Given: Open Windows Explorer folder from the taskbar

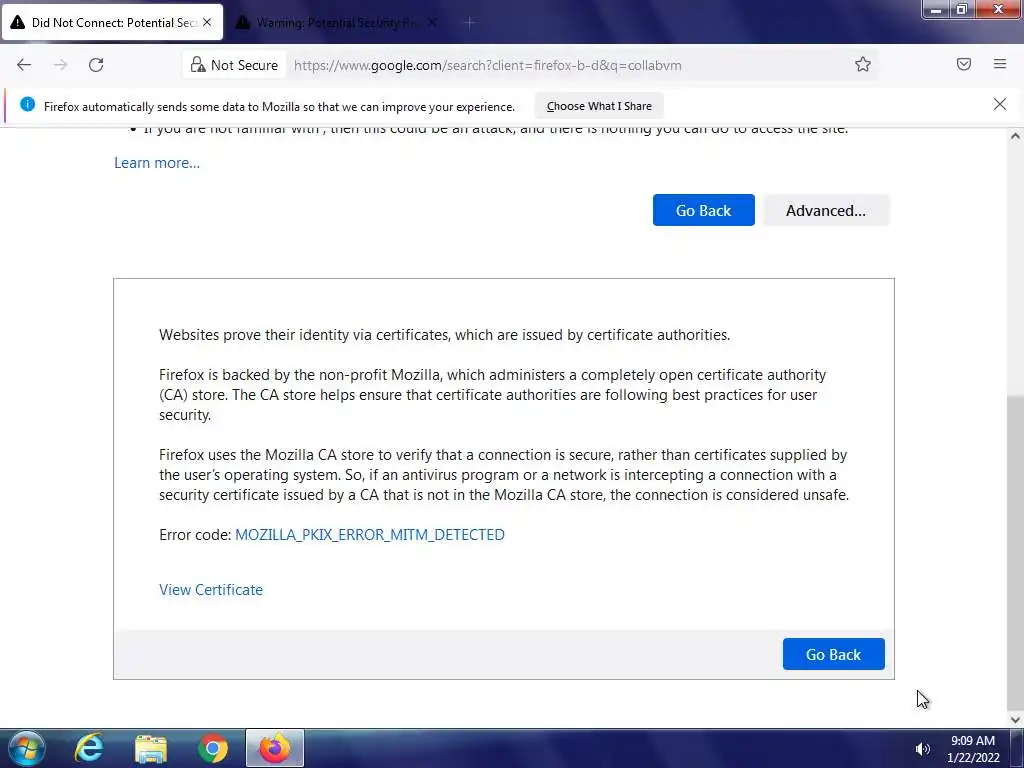Looking at the screenshot, I should click(151, 748).
